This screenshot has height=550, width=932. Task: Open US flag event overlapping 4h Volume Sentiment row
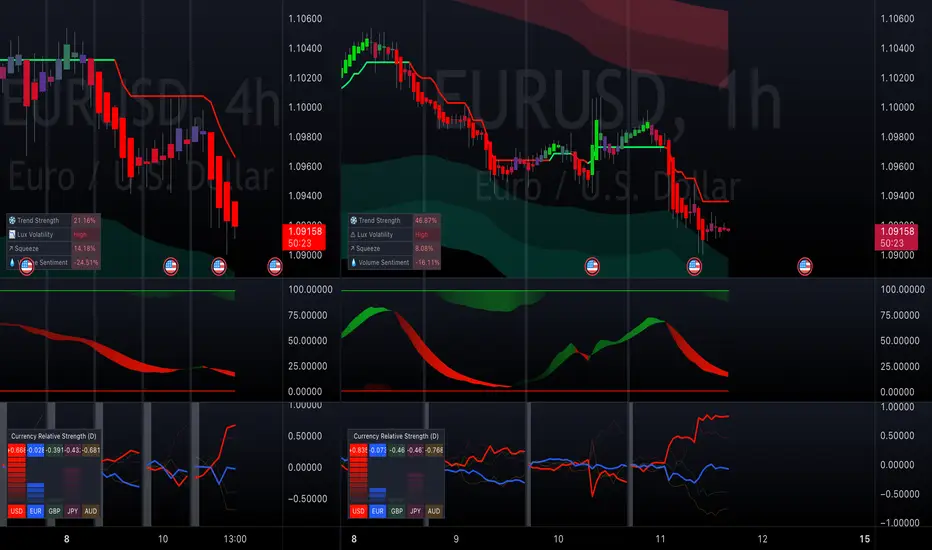pyautogui.click(x=27, y=266)
